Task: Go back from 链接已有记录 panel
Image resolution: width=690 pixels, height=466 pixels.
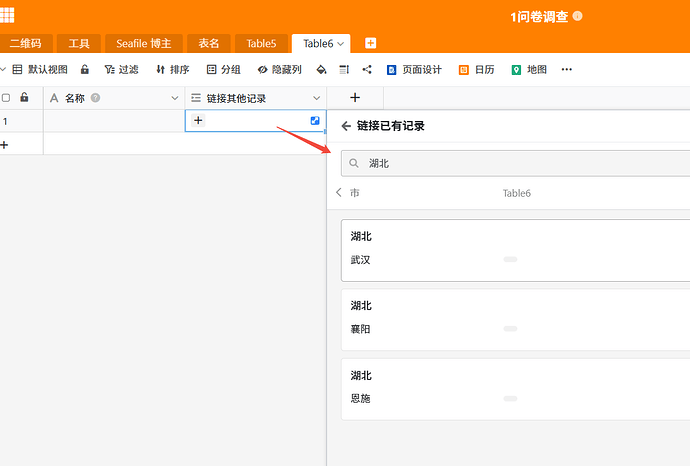Action: tap(346, 126)
